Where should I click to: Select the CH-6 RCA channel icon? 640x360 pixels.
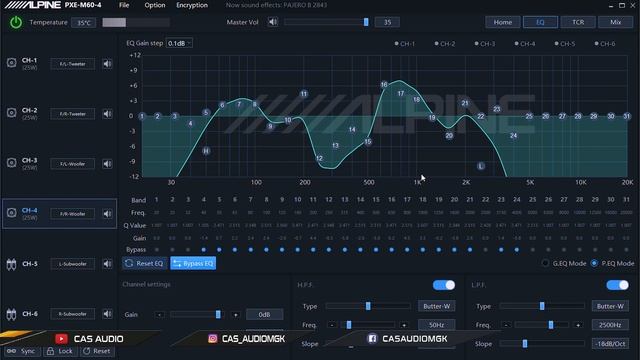click(11, 314)
